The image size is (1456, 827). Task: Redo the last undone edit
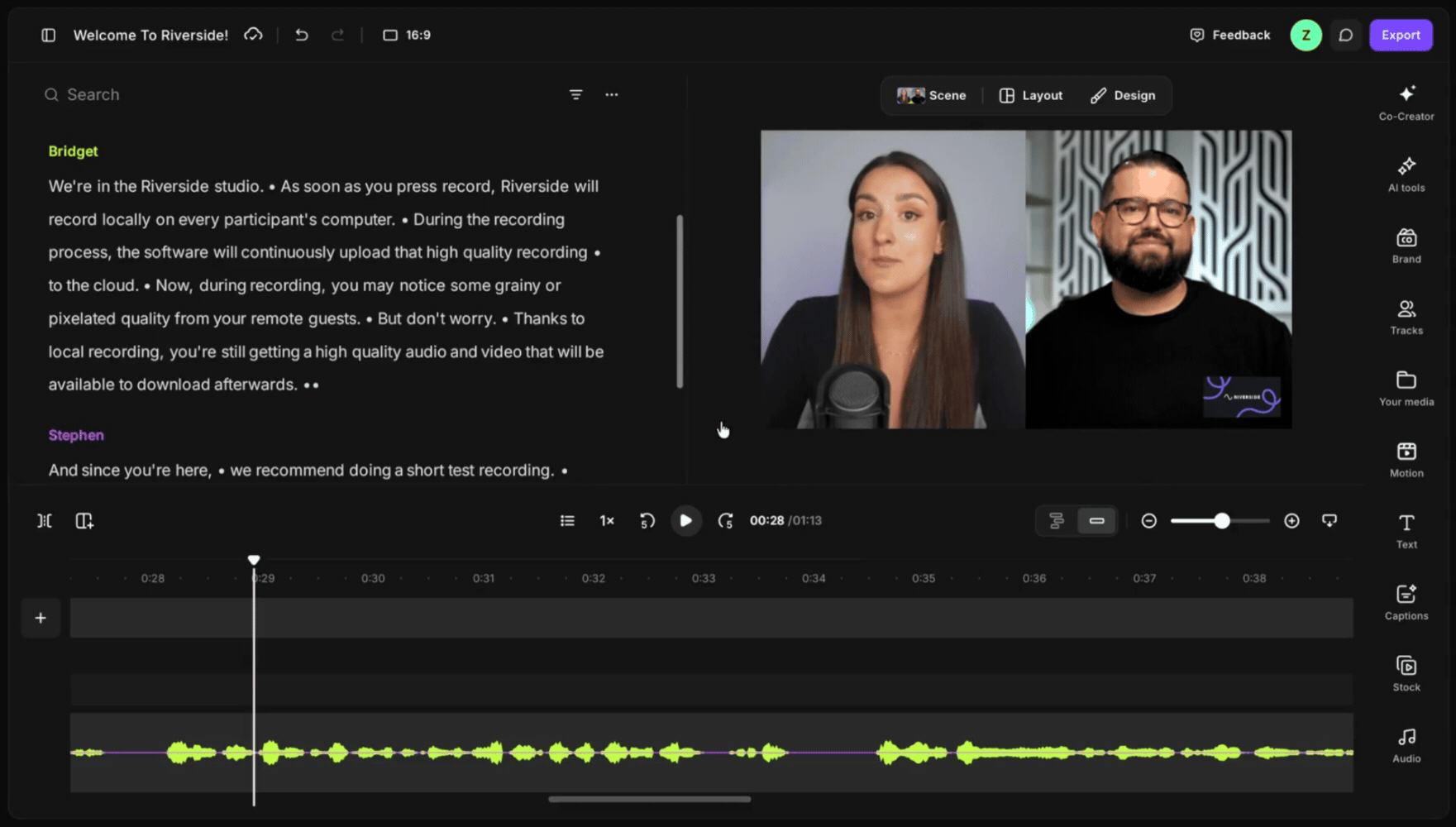[337, 35]
